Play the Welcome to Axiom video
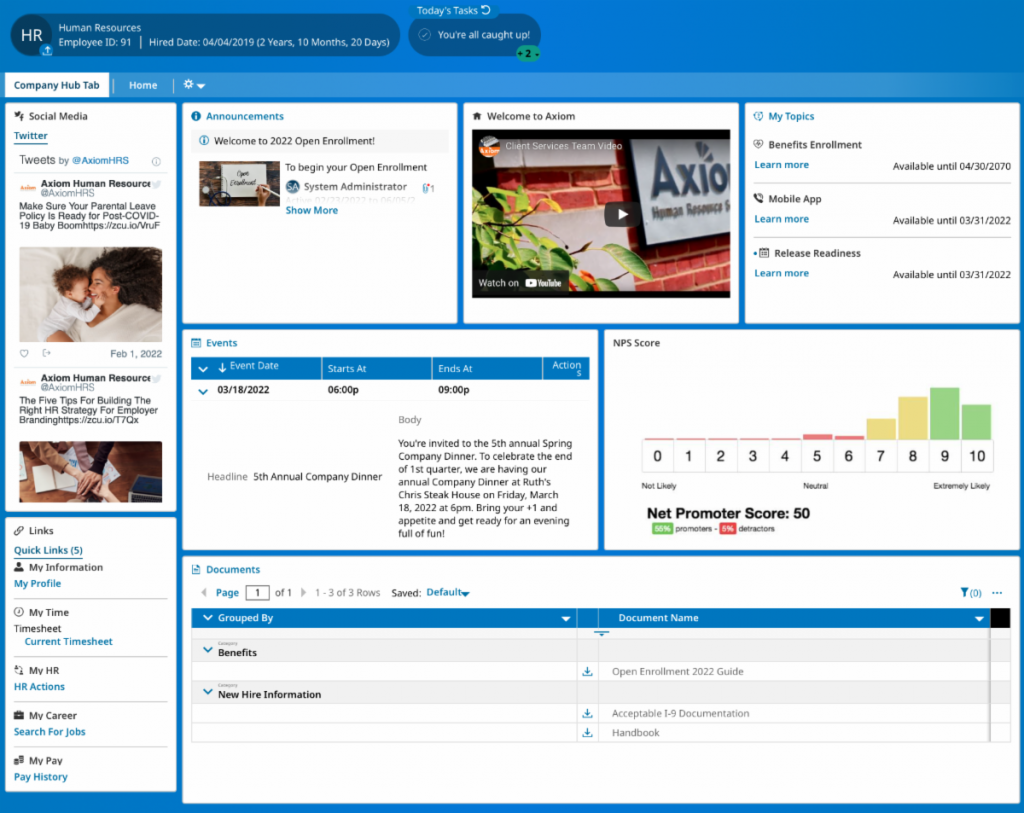The width and height of the screenshot is (1024, 813). point(622,214)
